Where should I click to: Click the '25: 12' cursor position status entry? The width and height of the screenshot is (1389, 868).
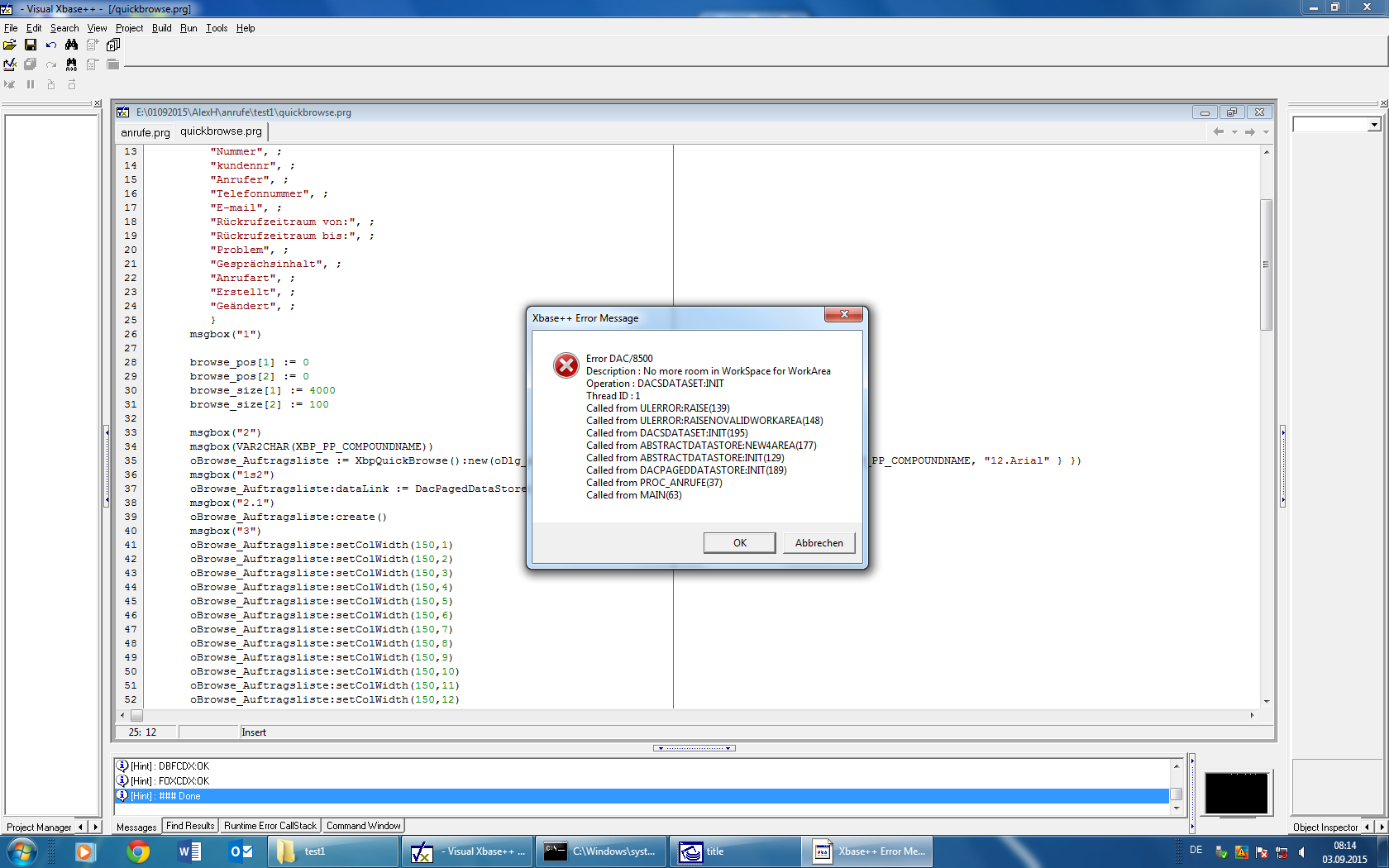(x=142, y=732)
